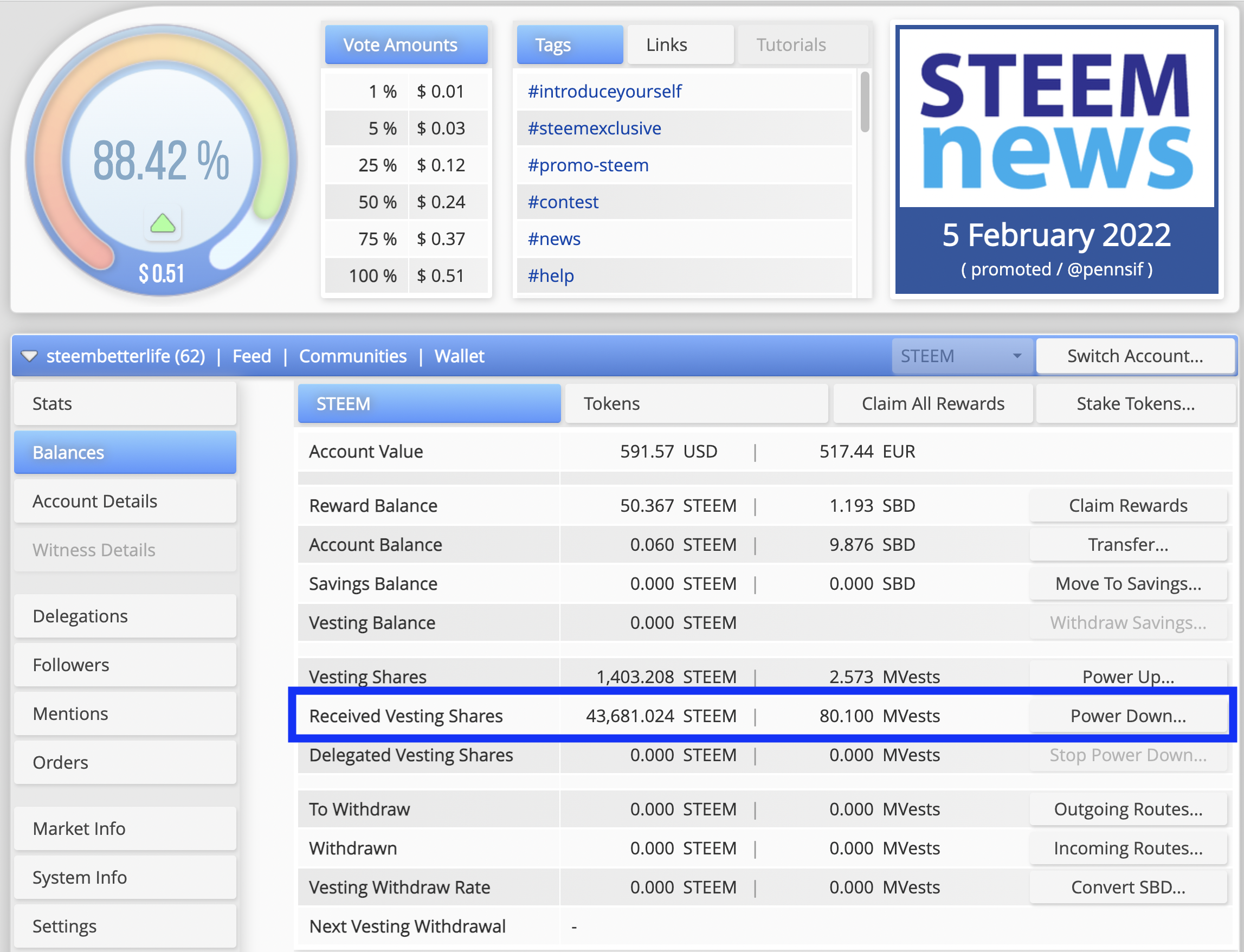Click Reward Balance 50.367 STEEM value
This screenshot has height=952, width=1244.
[x=678, y=505]
